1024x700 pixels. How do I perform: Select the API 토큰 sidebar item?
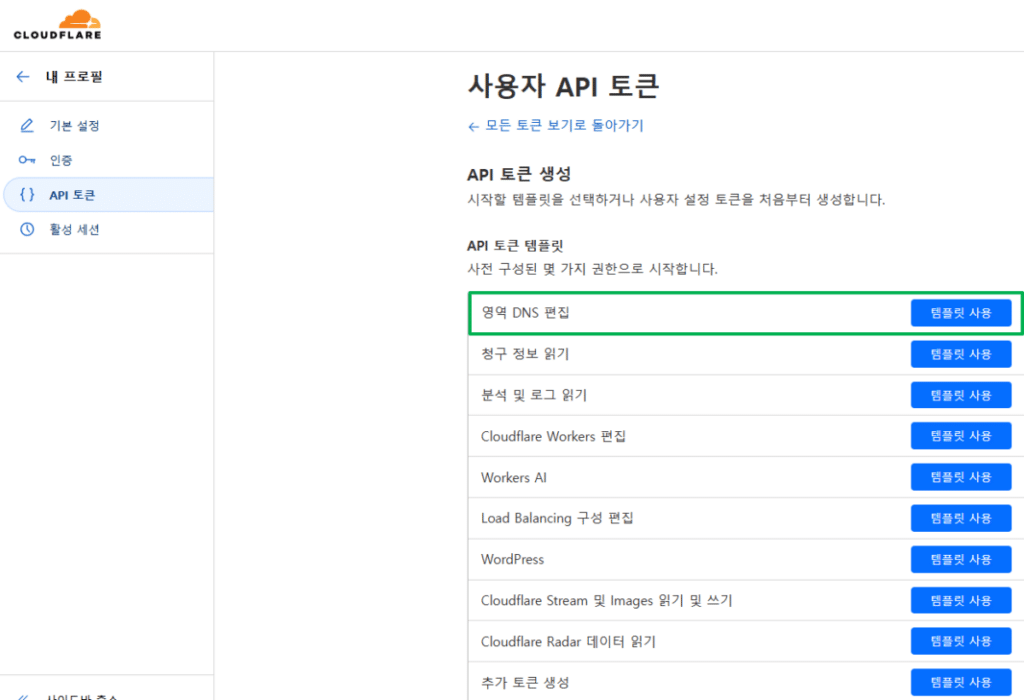click(108, 195)
